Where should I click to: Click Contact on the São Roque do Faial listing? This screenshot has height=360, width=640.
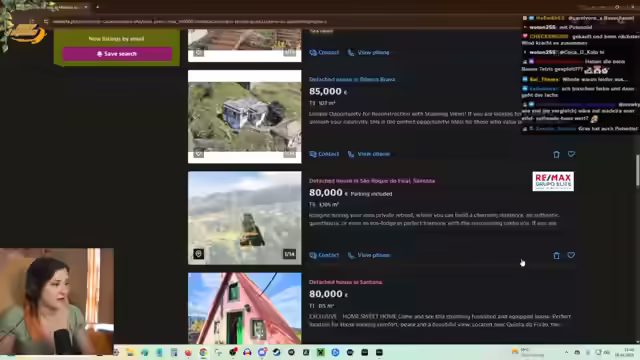(324, 255)
